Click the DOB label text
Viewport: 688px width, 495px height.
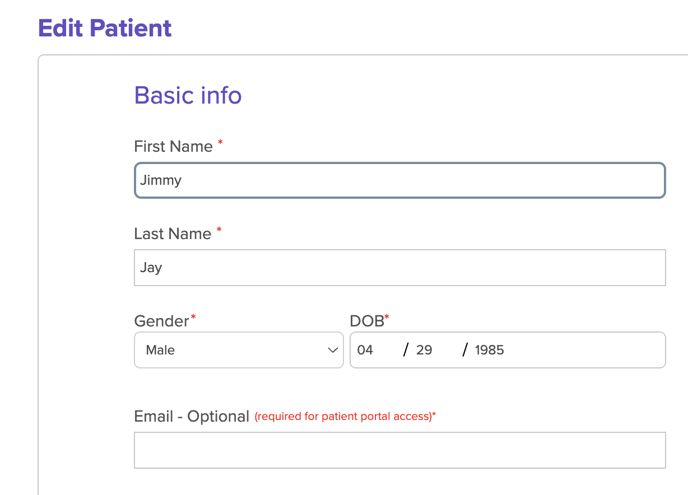(x=366, y=321)
